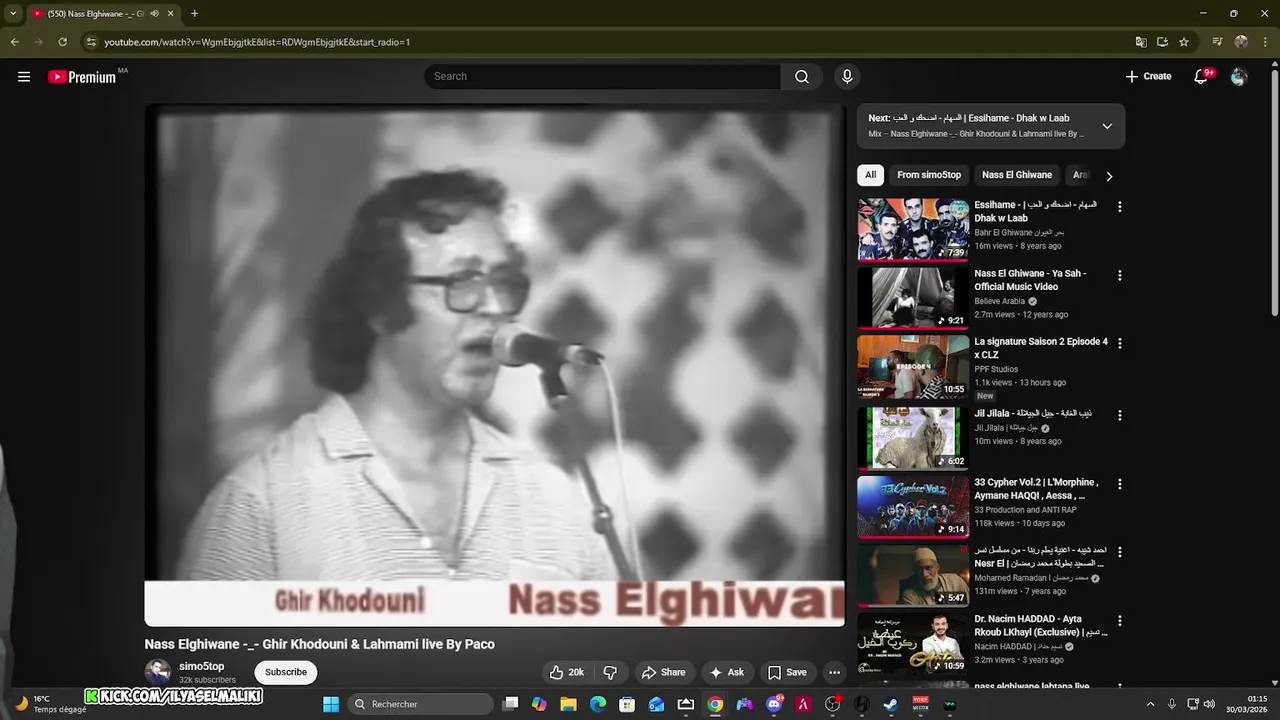The image size is (1280, 720).
Task: Click the address bar URL
Action: click(x=257, y=42)
